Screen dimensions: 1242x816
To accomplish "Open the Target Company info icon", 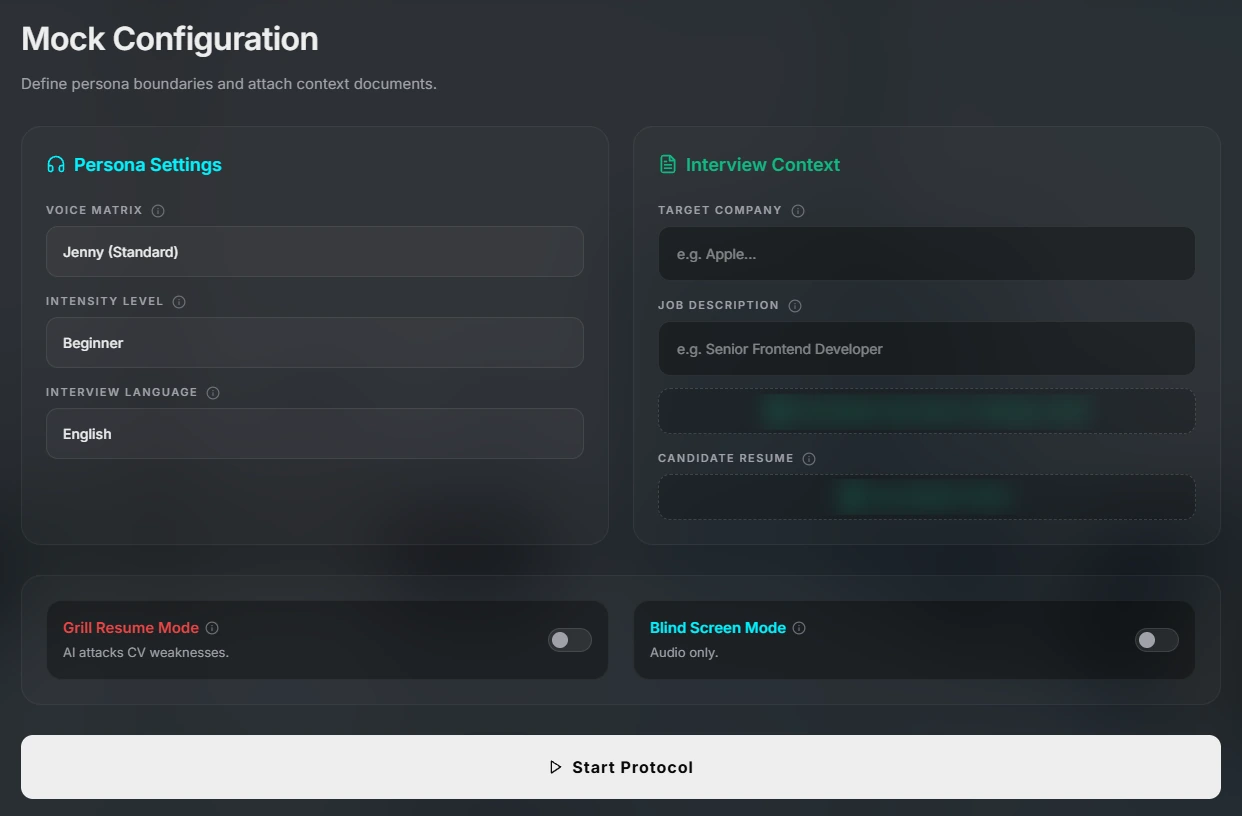I will click(x=798, y=211).
